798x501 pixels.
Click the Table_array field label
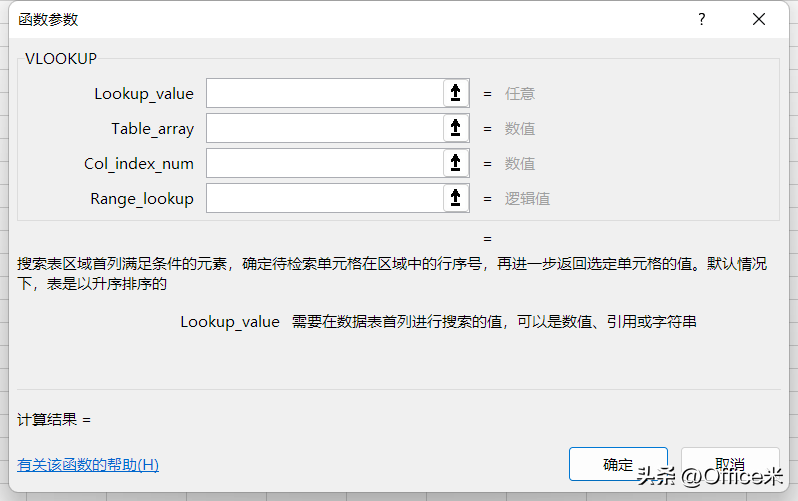click(153, 129)
